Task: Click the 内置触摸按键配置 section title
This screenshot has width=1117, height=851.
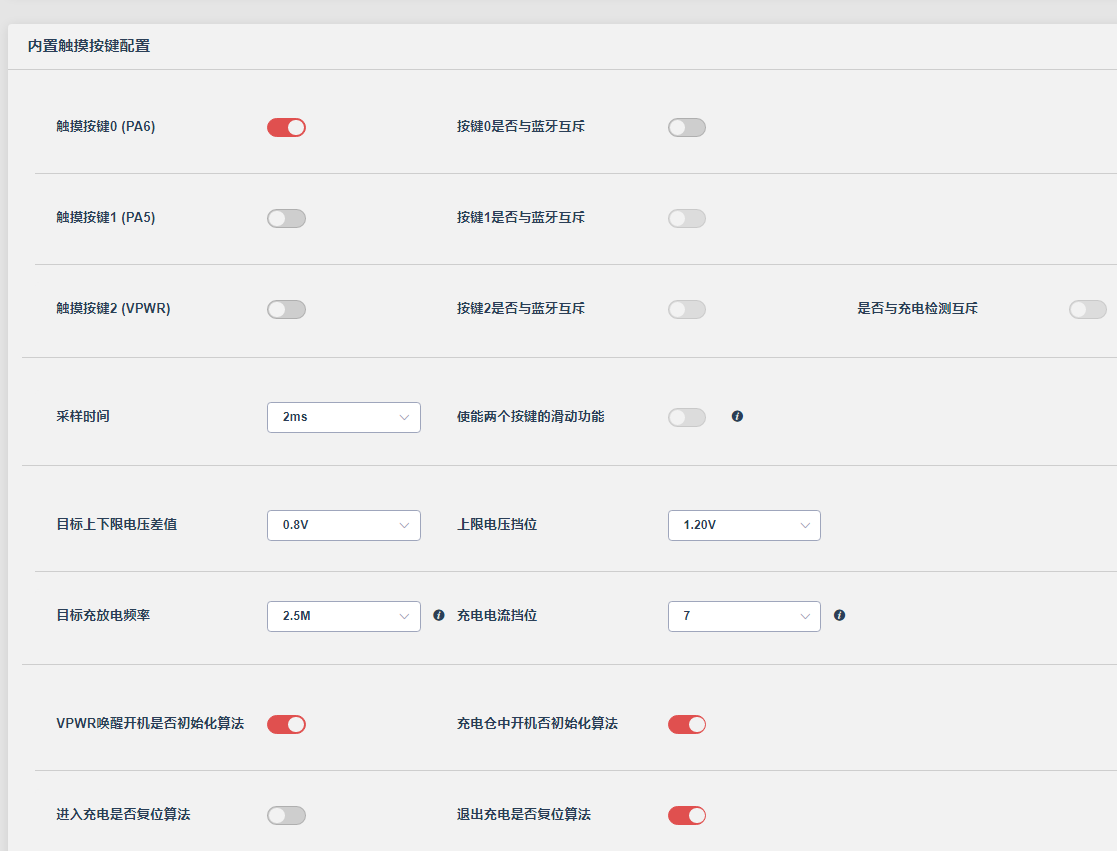Action: [x=89, y=46]
